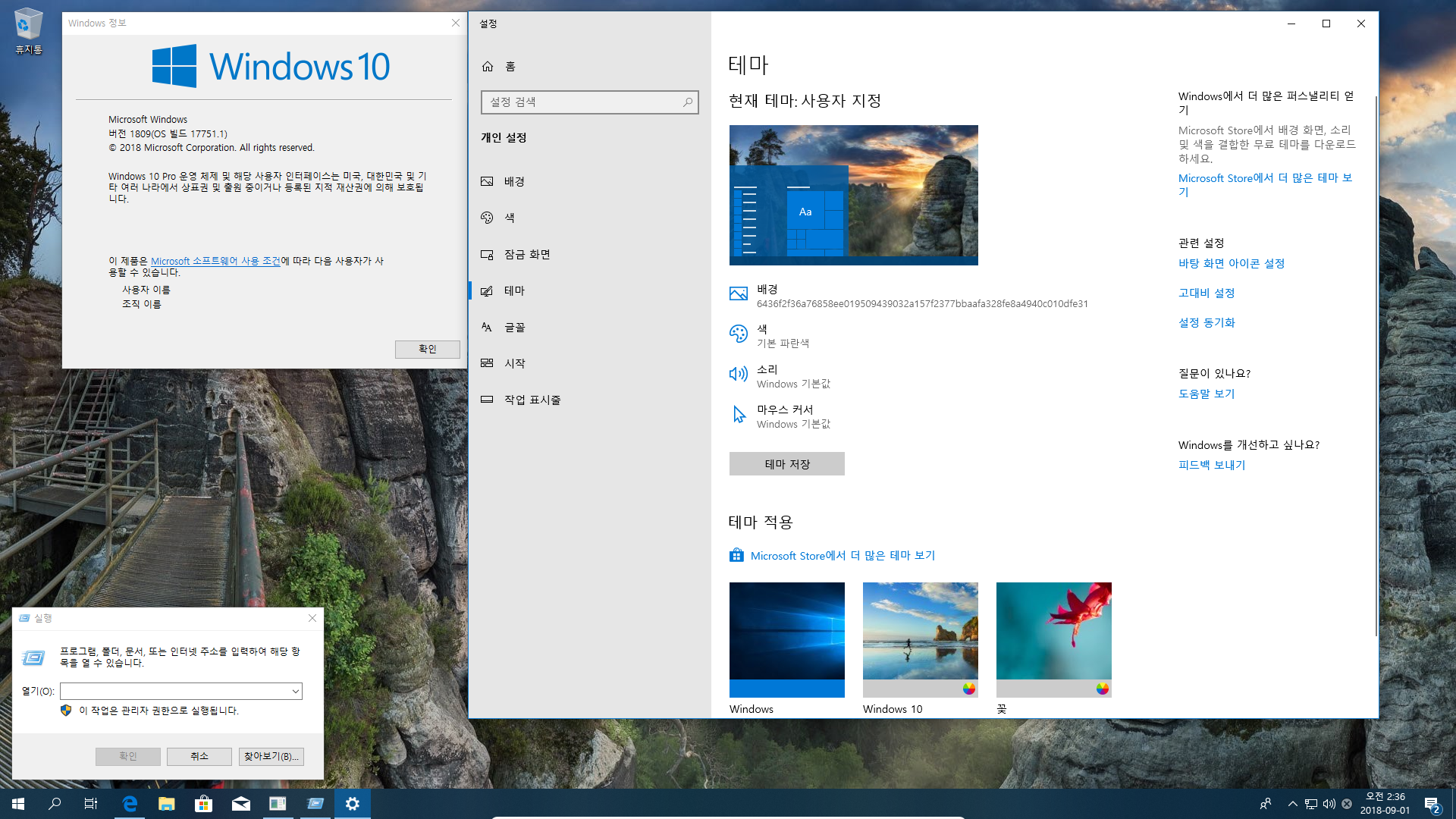Viewport: 1456px width, 819px height.
Task: Open Task View on the taskbar
Action: 91,804
